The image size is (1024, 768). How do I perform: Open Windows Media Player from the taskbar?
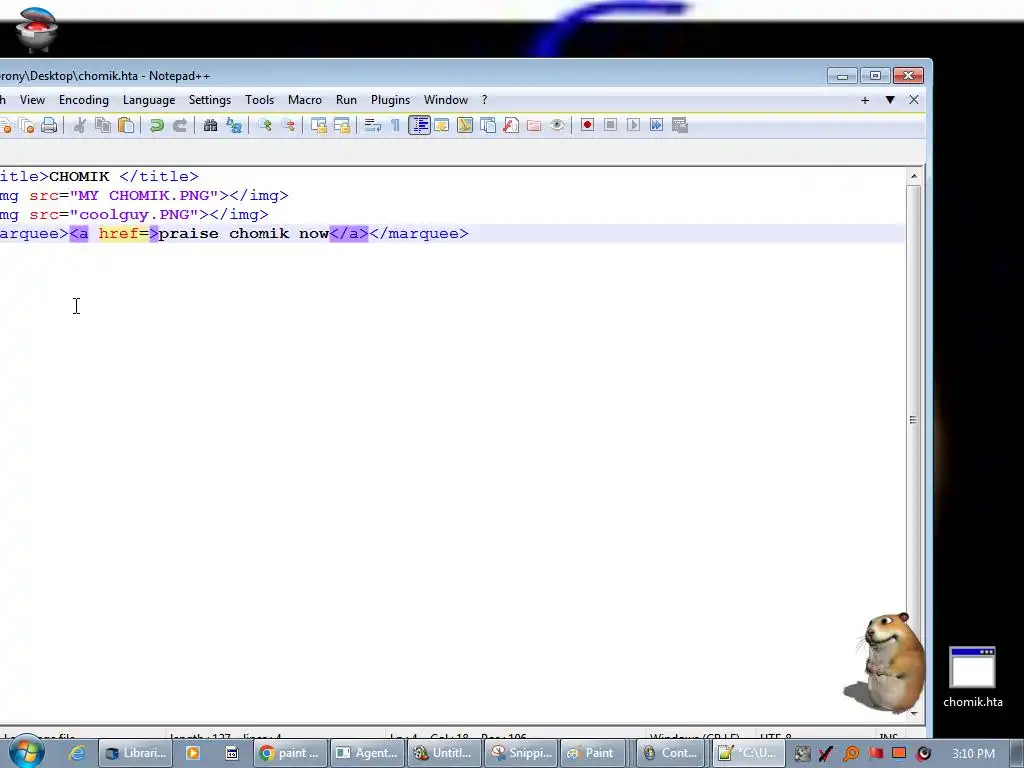pos(193,753)
